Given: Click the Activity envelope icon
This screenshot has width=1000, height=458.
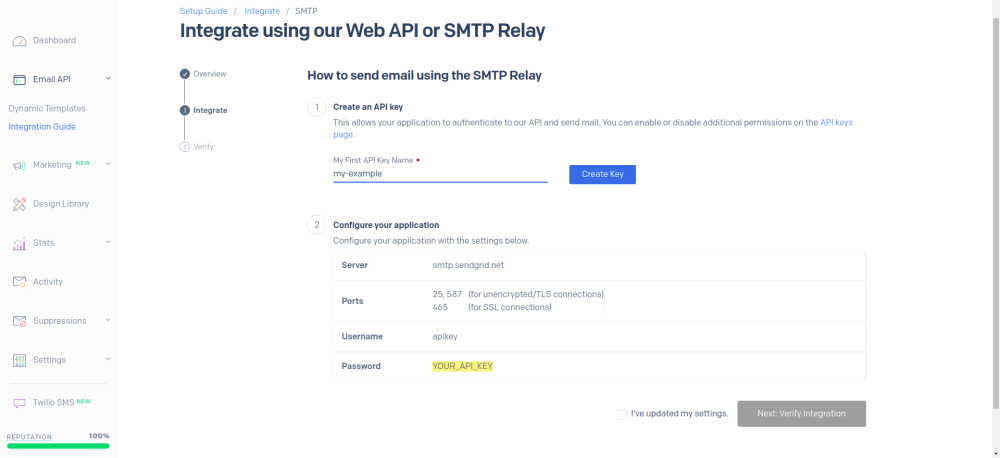Looking at the screenshot, I should click(19, 282).
